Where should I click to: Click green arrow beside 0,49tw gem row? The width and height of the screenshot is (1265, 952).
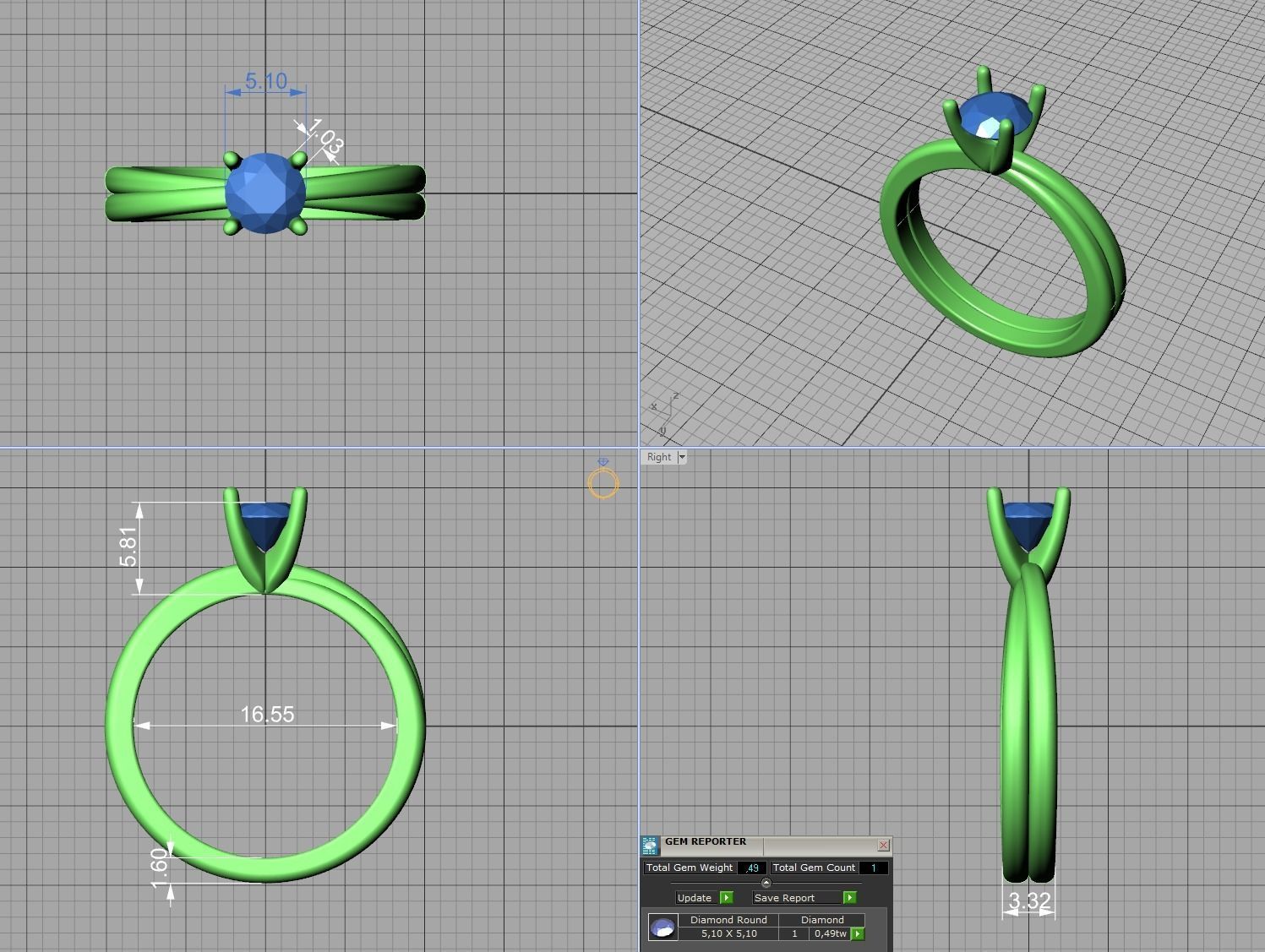tap(858, 933)
